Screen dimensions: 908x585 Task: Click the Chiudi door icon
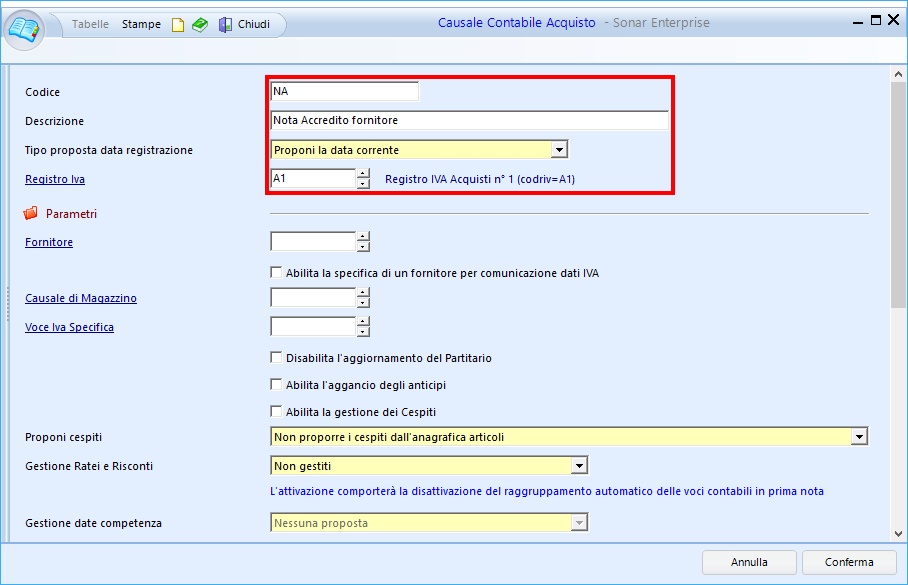[225, 25]
